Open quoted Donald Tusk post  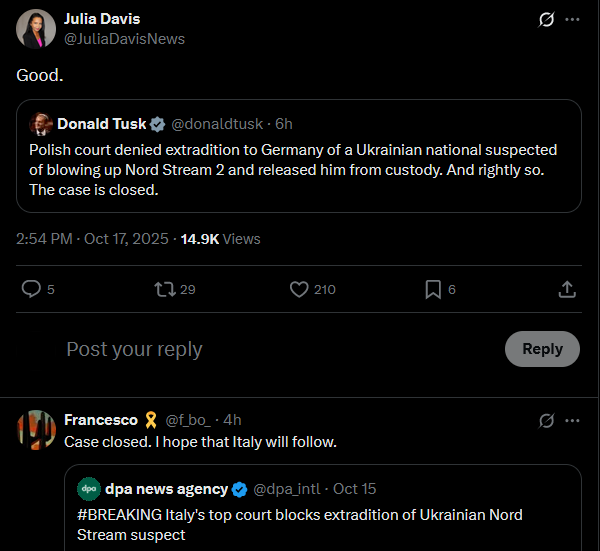[x=299, y=170]
